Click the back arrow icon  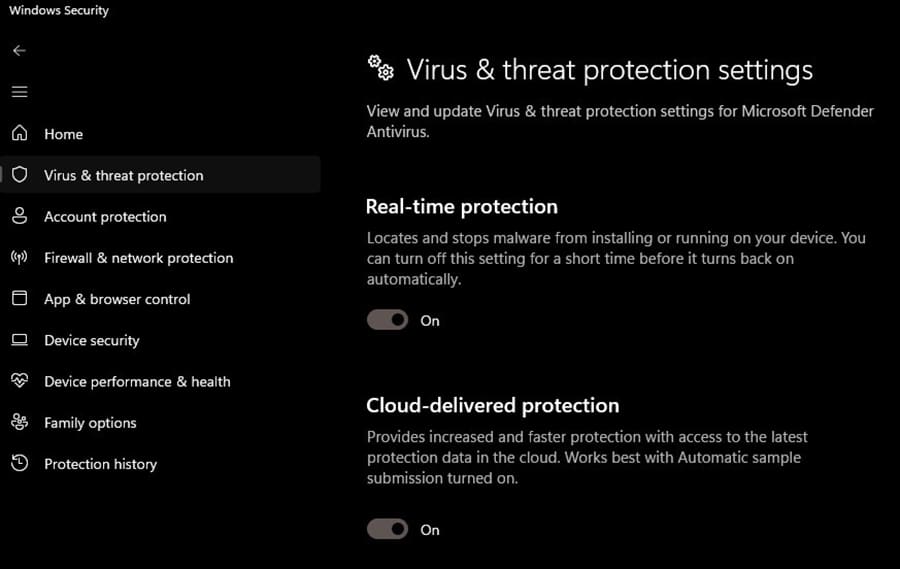(19, 50)
